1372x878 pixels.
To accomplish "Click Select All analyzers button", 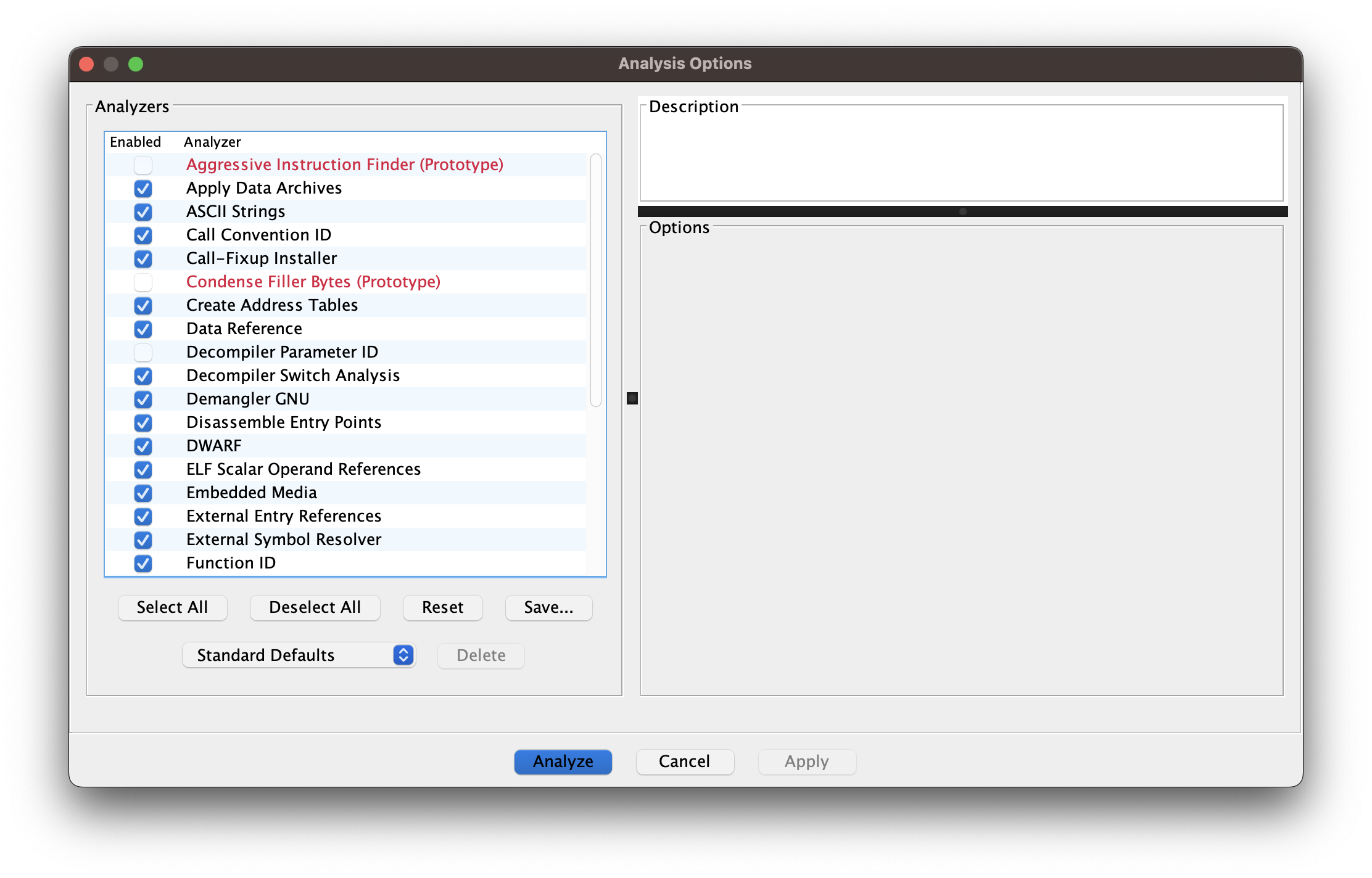I will (172, 607).
